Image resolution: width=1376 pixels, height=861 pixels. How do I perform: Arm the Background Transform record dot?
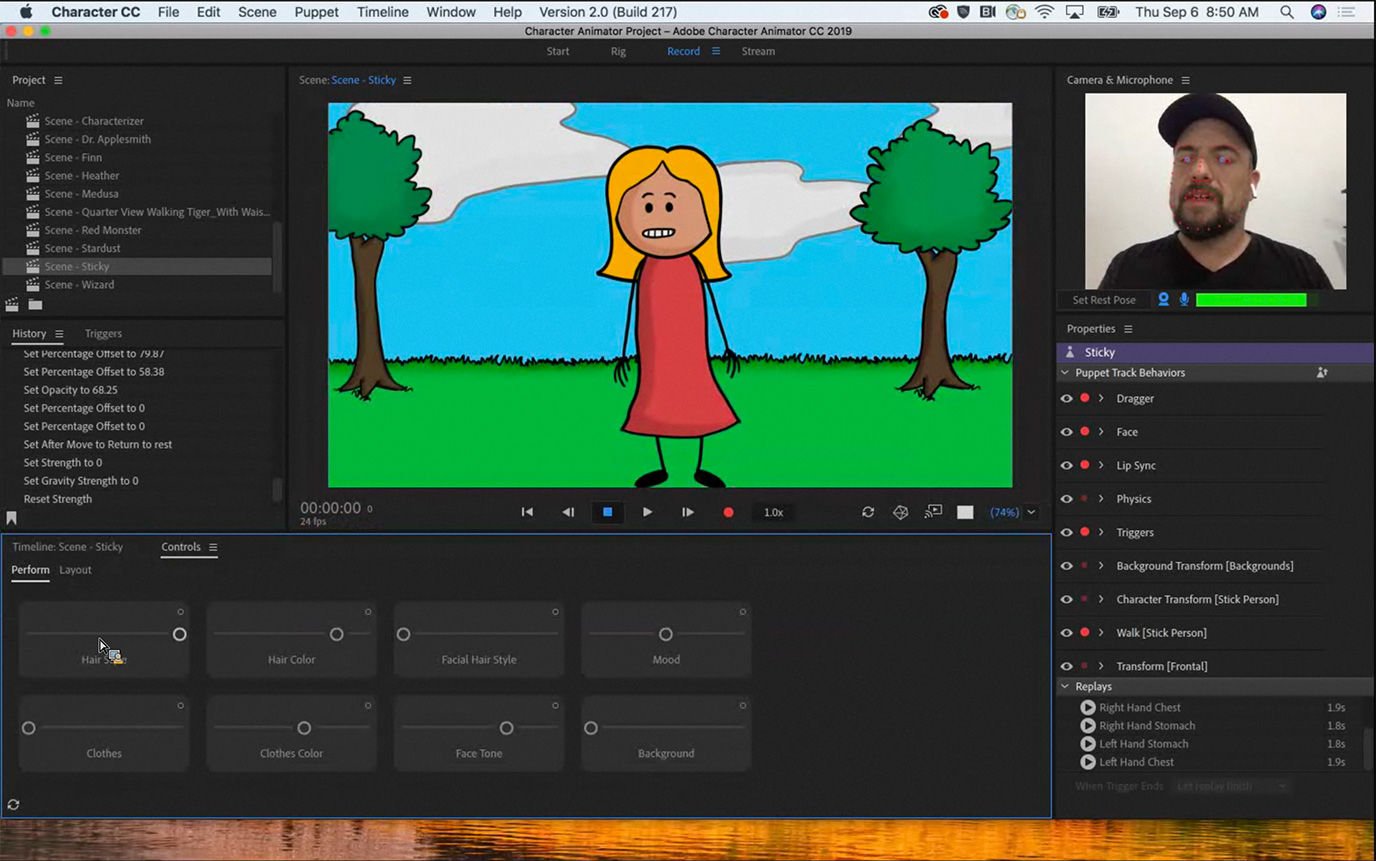click(x=1085, y=566)
